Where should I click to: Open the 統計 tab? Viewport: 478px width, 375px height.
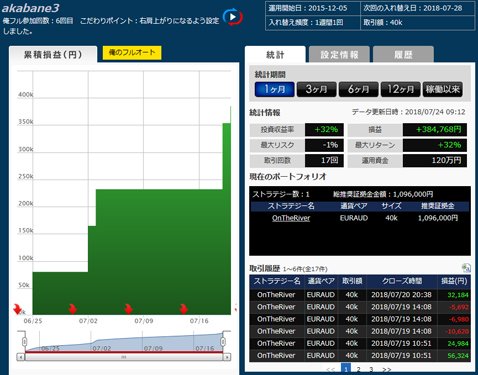click(275, 54)
